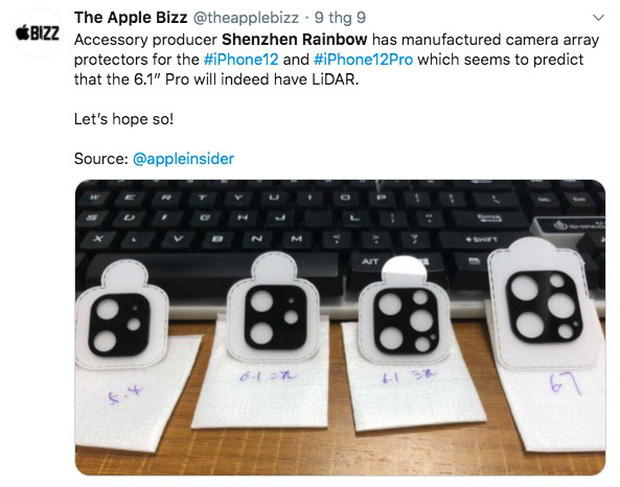Click the second 6.1 triple-lens protector in photo
This screenshot has height=487, width=620.
[x=404, y=314]
